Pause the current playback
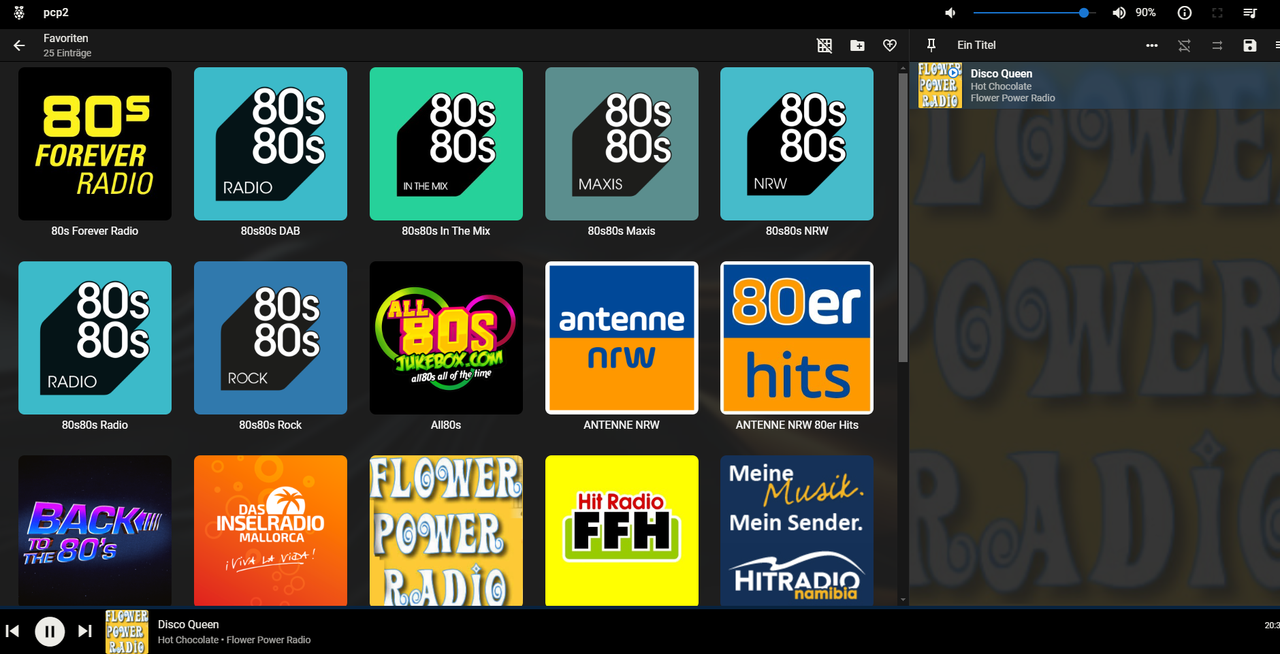Viewport: 1280px width, 654px height. (49, 631)
